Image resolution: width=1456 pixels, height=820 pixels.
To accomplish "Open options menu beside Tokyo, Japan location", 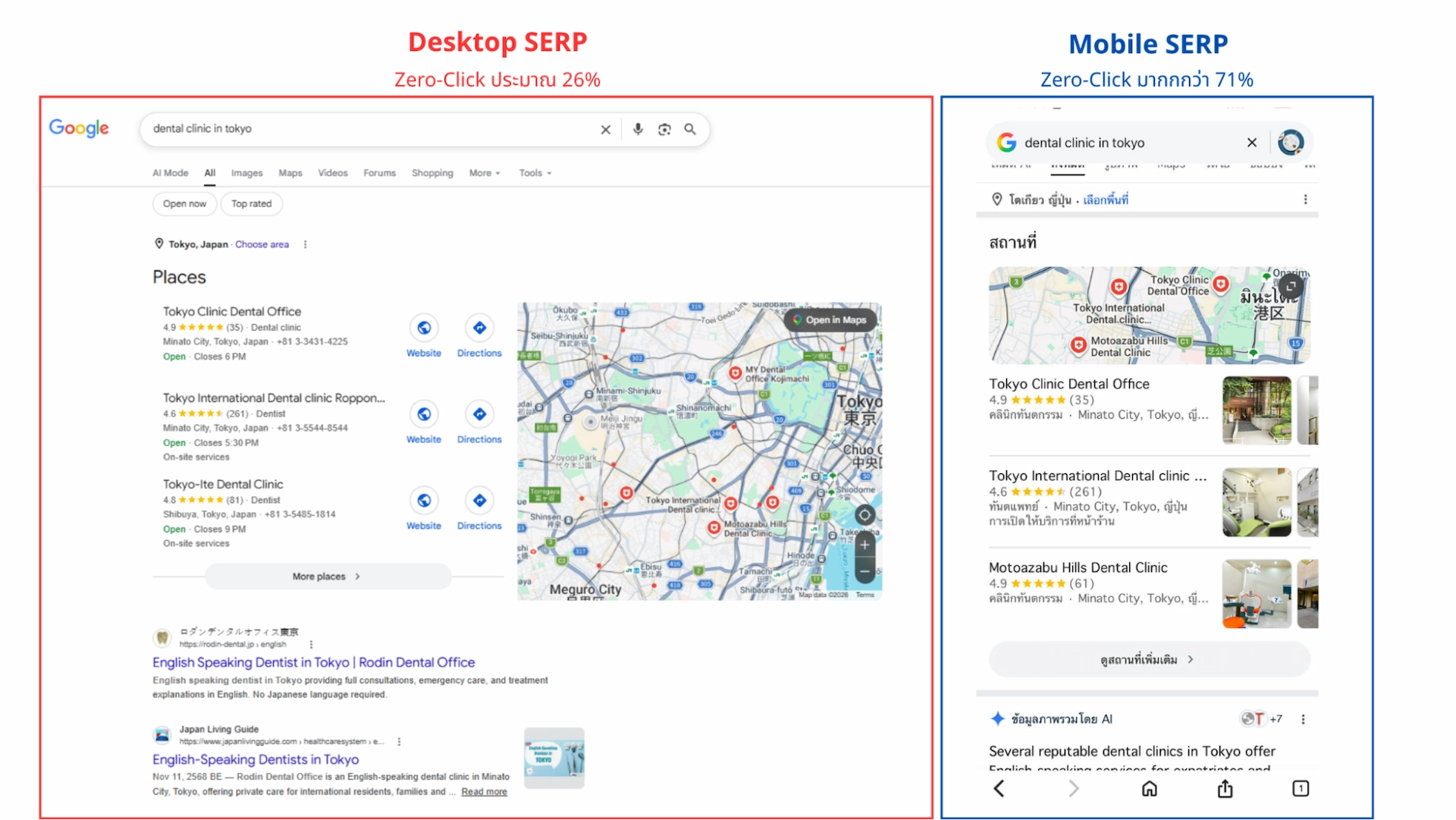I will pos(306,245).
